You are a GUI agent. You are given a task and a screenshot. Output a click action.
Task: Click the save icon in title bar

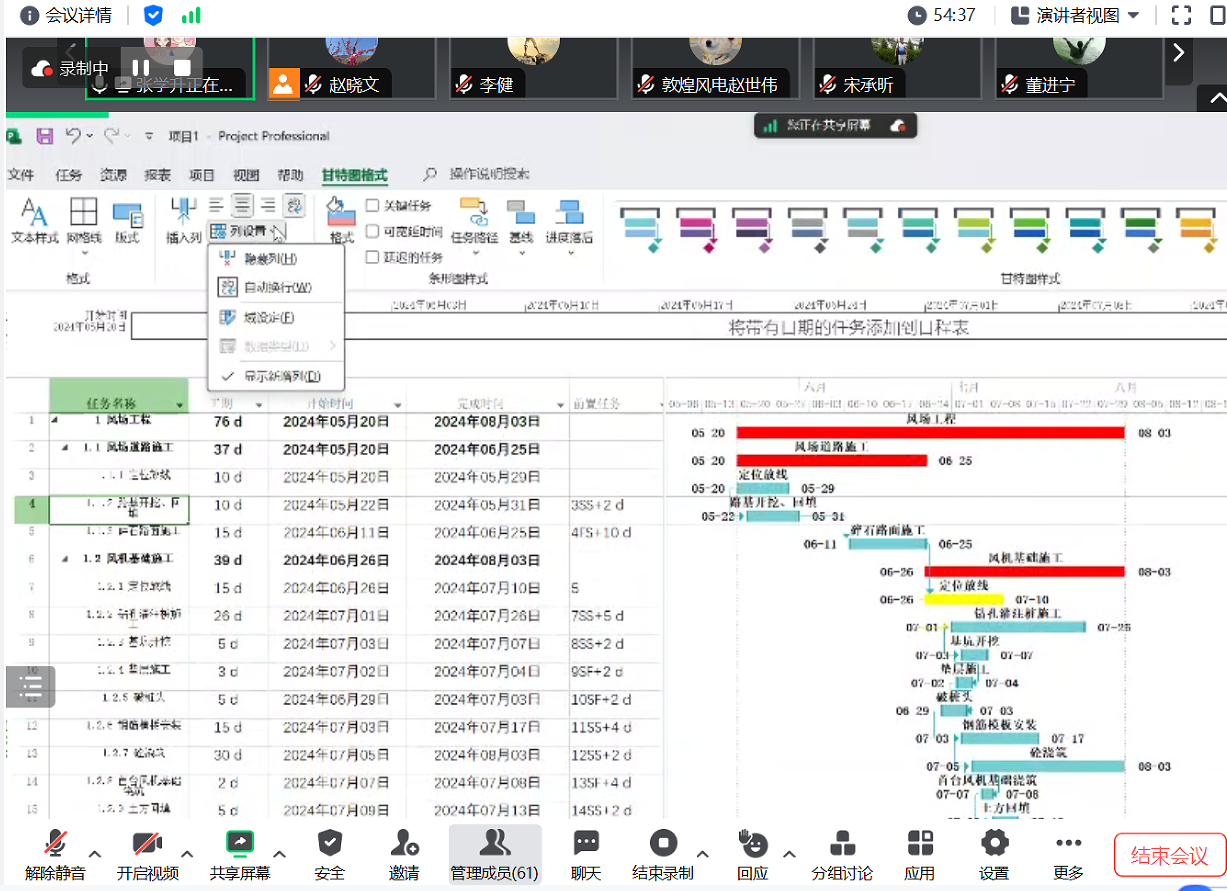45,136
